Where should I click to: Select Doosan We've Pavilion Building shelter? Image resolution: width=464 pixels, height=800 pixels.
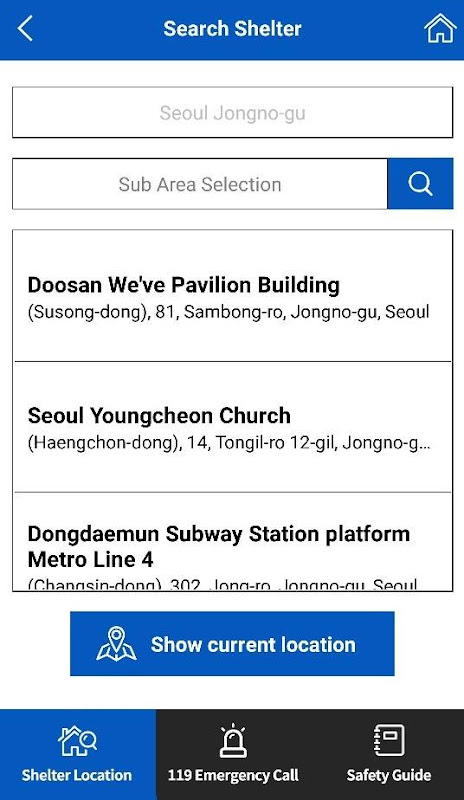pyautogui.click(x=232, y=297)
